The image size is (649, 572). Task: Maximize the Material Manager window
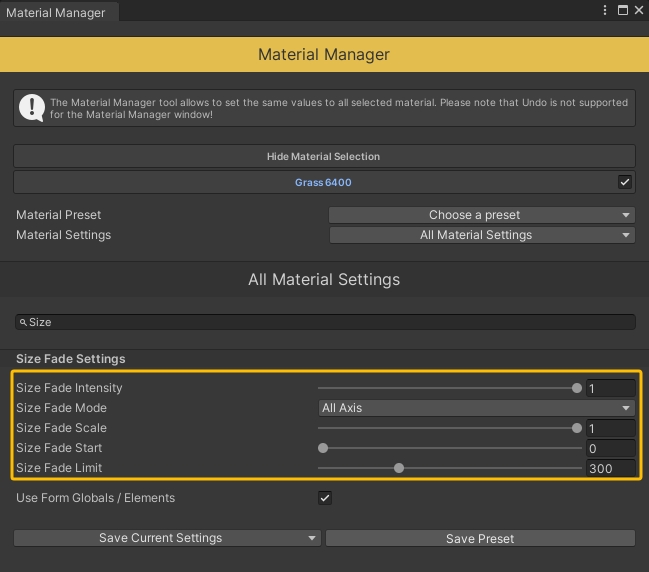coord(623,10)
